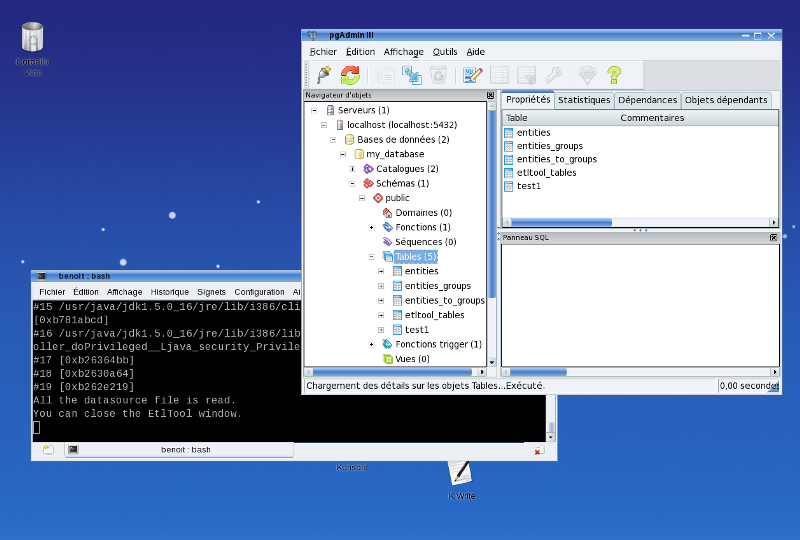Expand the Catalogues (2) node

pyautogui.click(x=352, y=169)
